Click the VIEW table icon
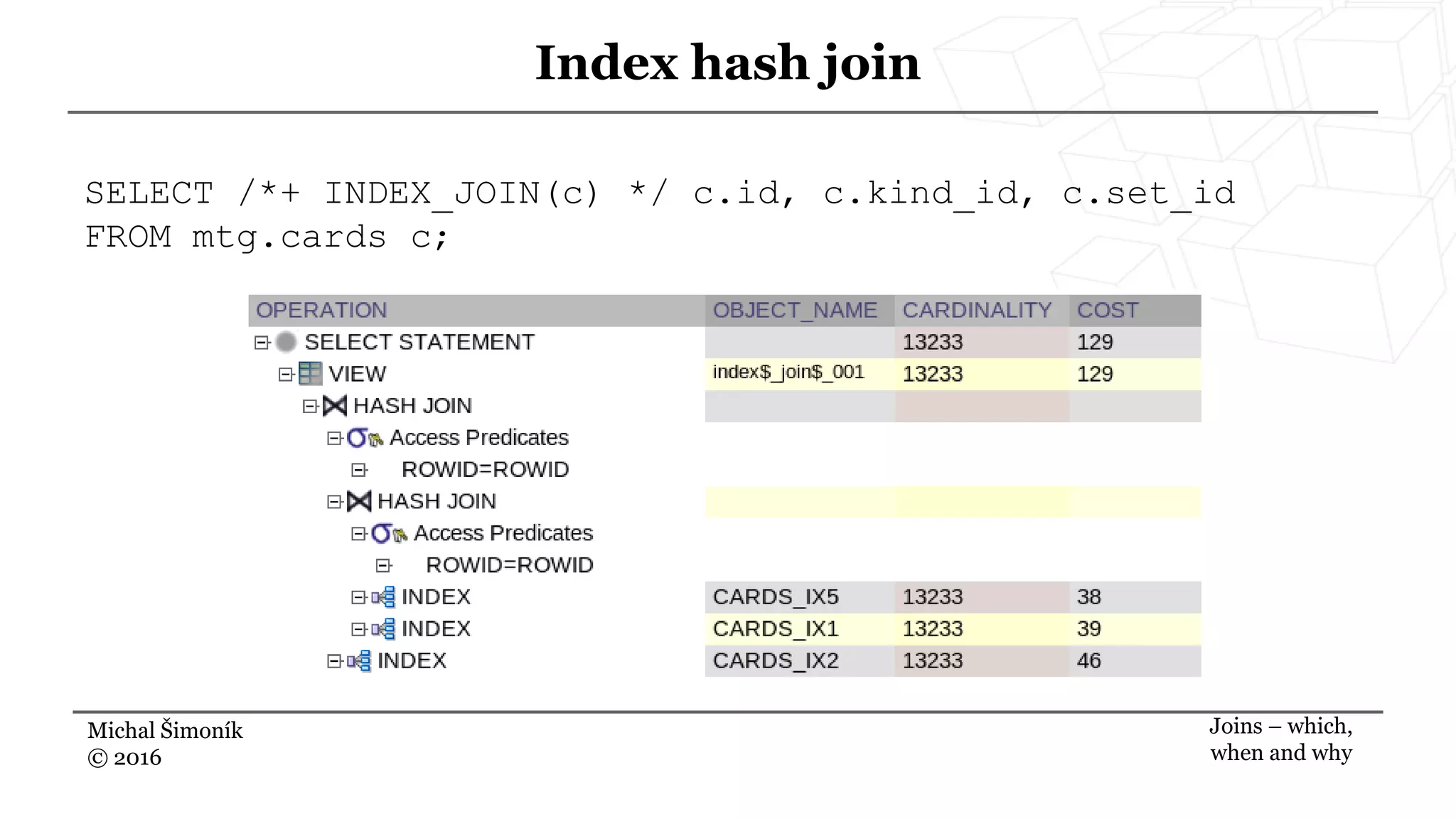 [x=310, y=374]
